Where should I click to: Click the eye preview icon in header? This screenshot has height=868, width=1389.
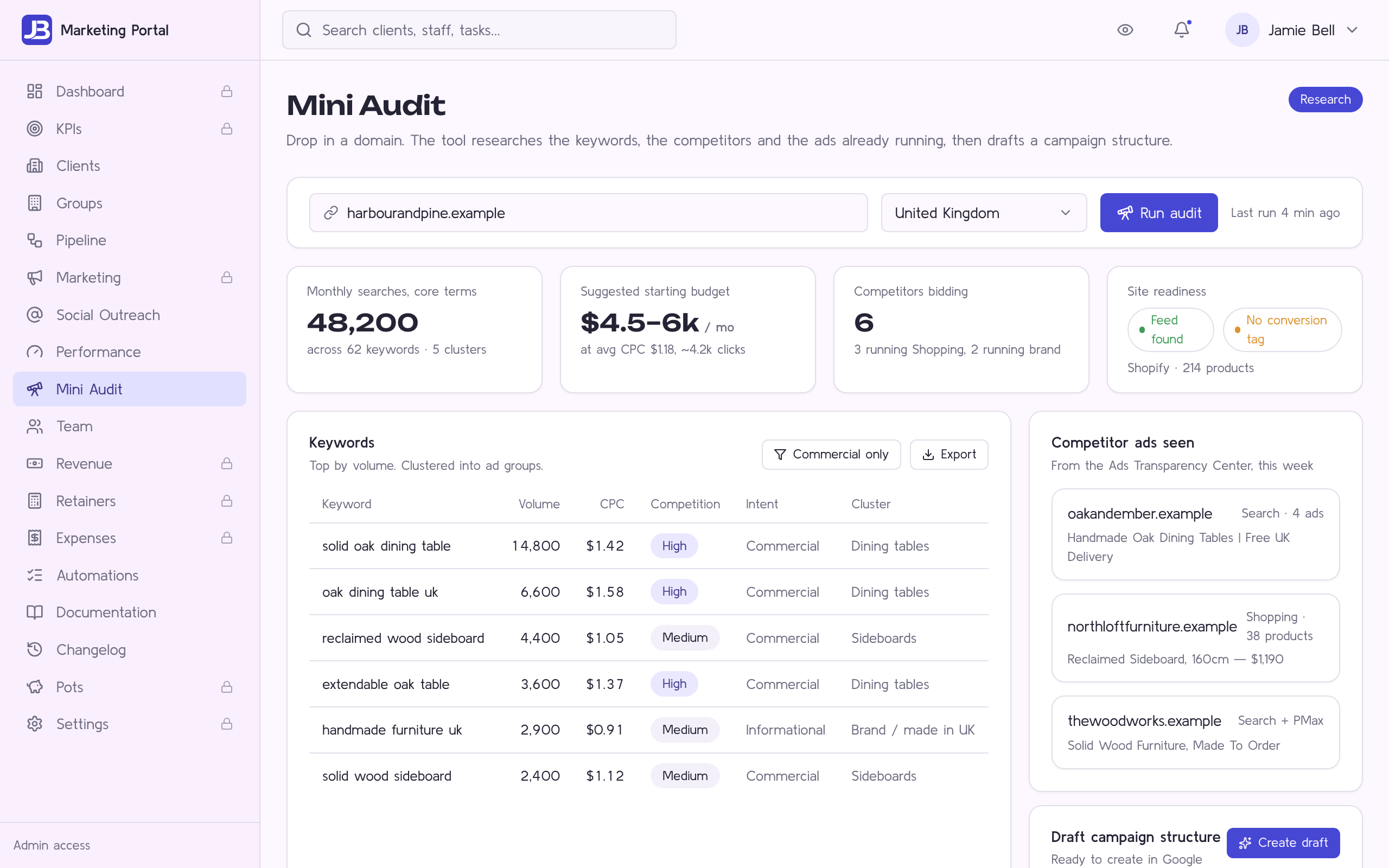[x=1125, y=30]
